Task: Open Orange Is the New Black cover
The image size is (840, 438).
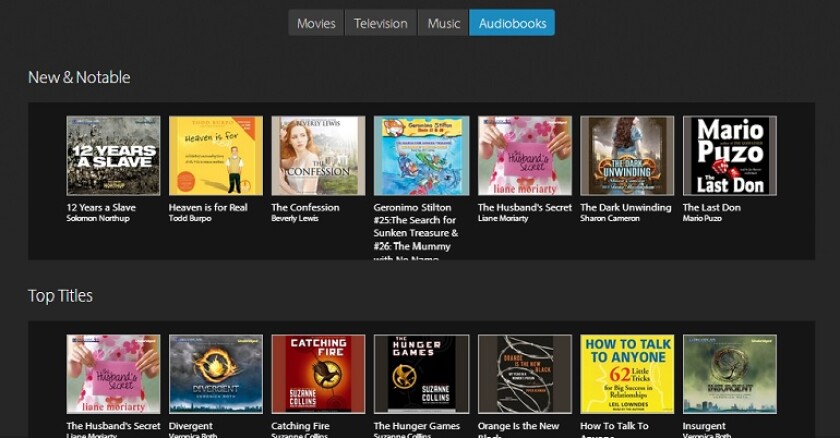Action: 524,374
